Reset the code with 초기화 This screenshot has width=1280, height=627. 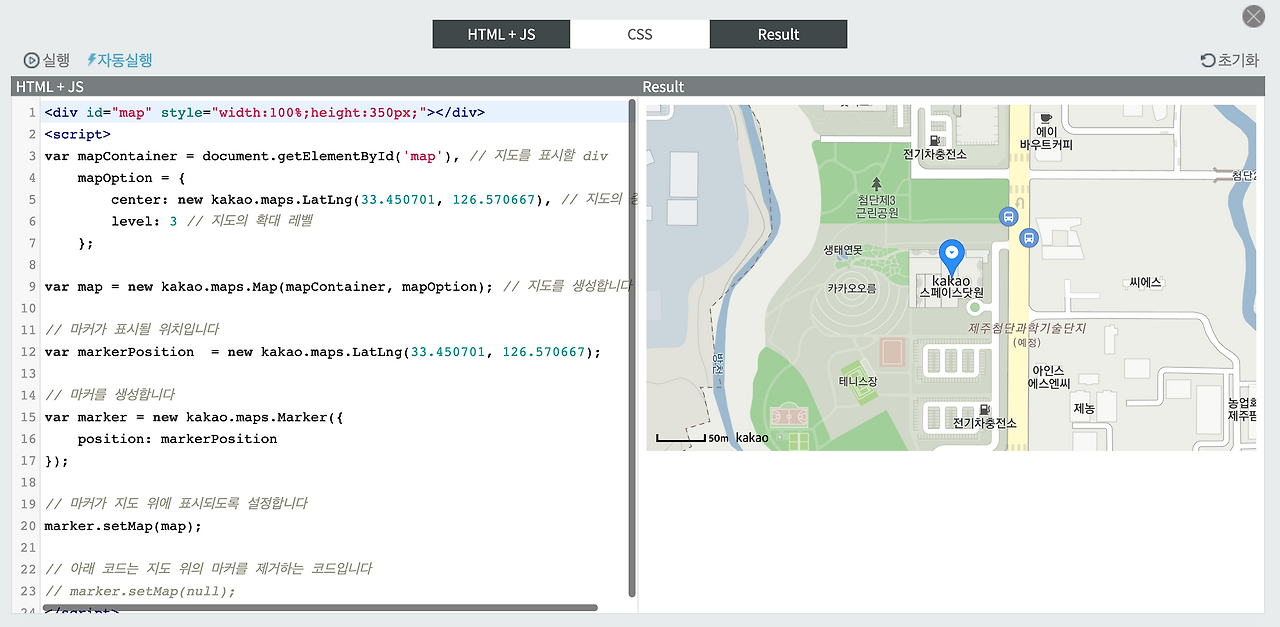(x=1230, y=60)
